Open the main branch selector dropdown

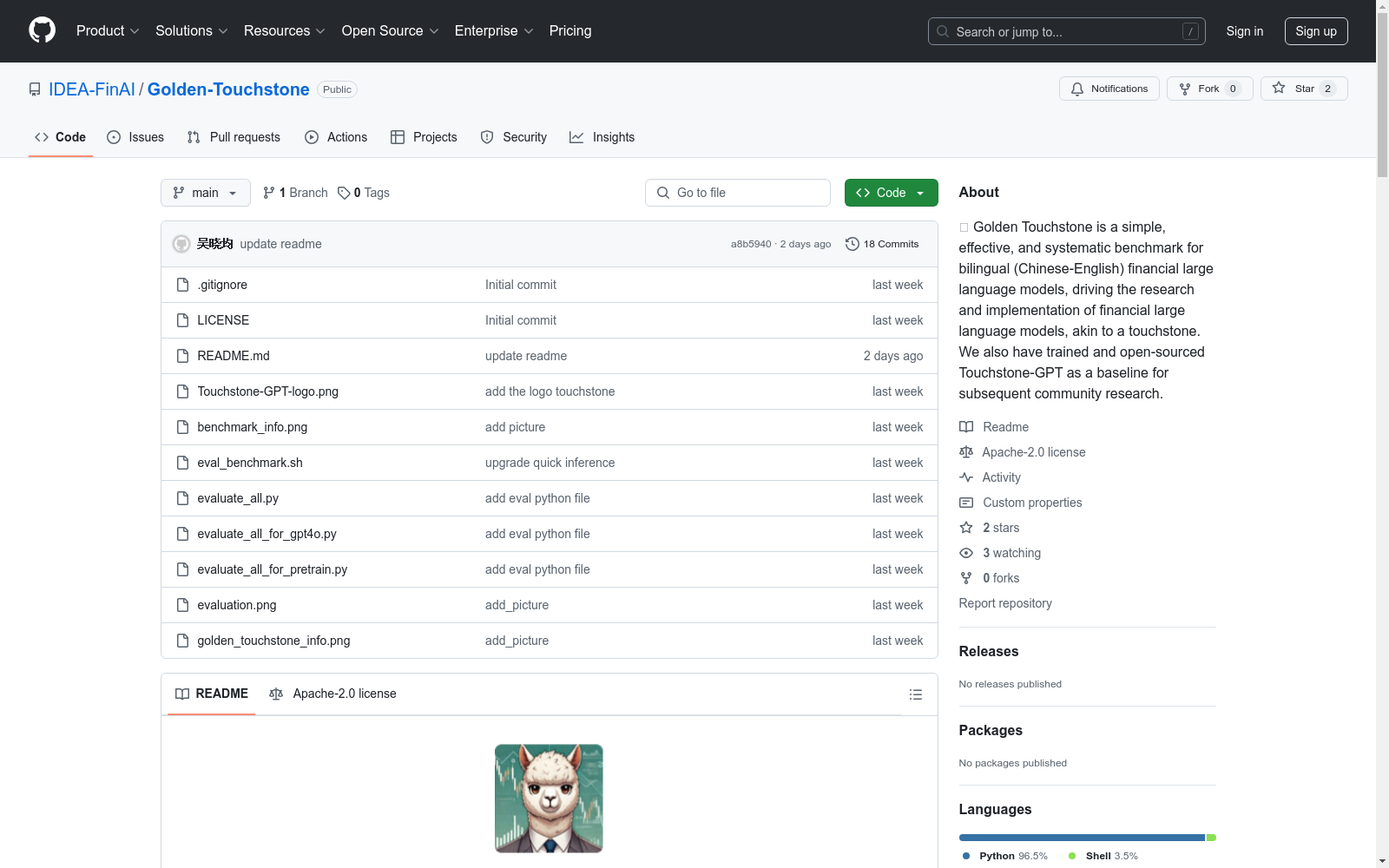click(206, 193)
